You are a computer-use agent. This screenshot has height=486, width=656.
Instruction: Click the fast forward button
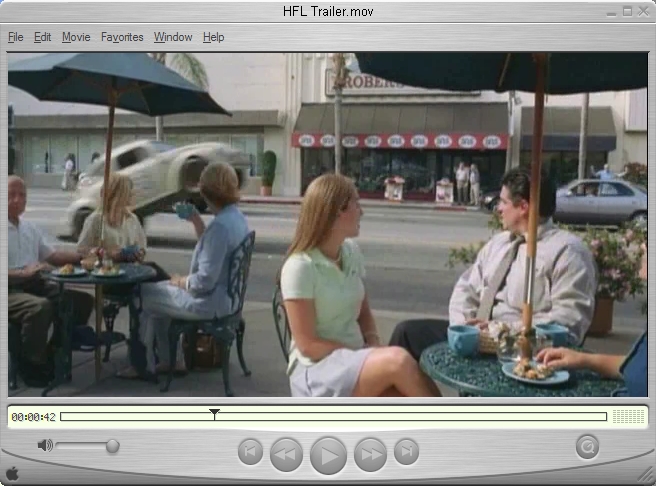(x=370, y=454)
